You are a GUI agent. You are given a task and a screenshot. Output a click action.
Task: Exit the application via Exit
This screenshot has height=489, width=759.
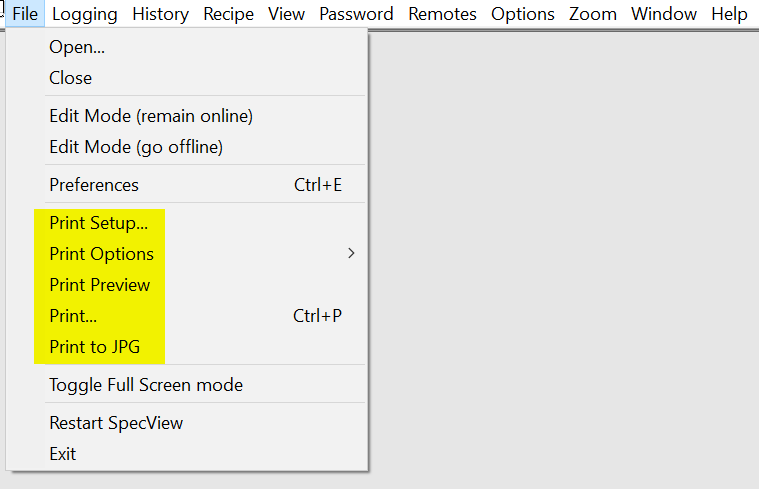[62, 454]
